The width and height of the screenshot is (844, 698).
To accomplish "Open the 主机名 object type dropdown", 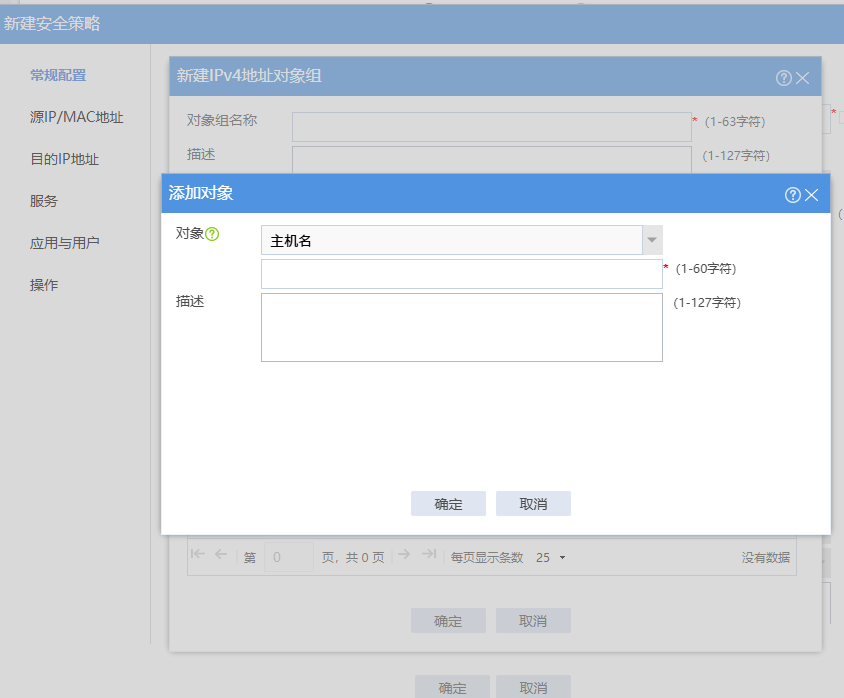I will pyautogui.click(x=652, y=240).
